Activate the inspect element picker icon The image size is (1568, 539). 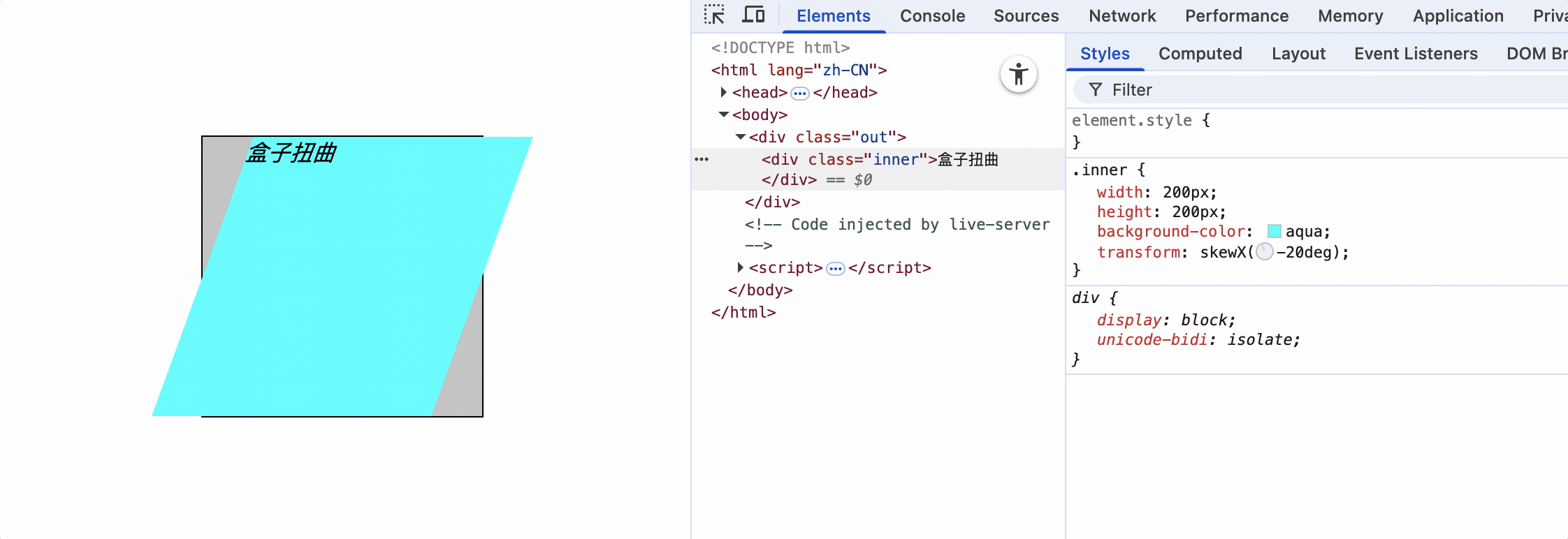pos(714,15)
